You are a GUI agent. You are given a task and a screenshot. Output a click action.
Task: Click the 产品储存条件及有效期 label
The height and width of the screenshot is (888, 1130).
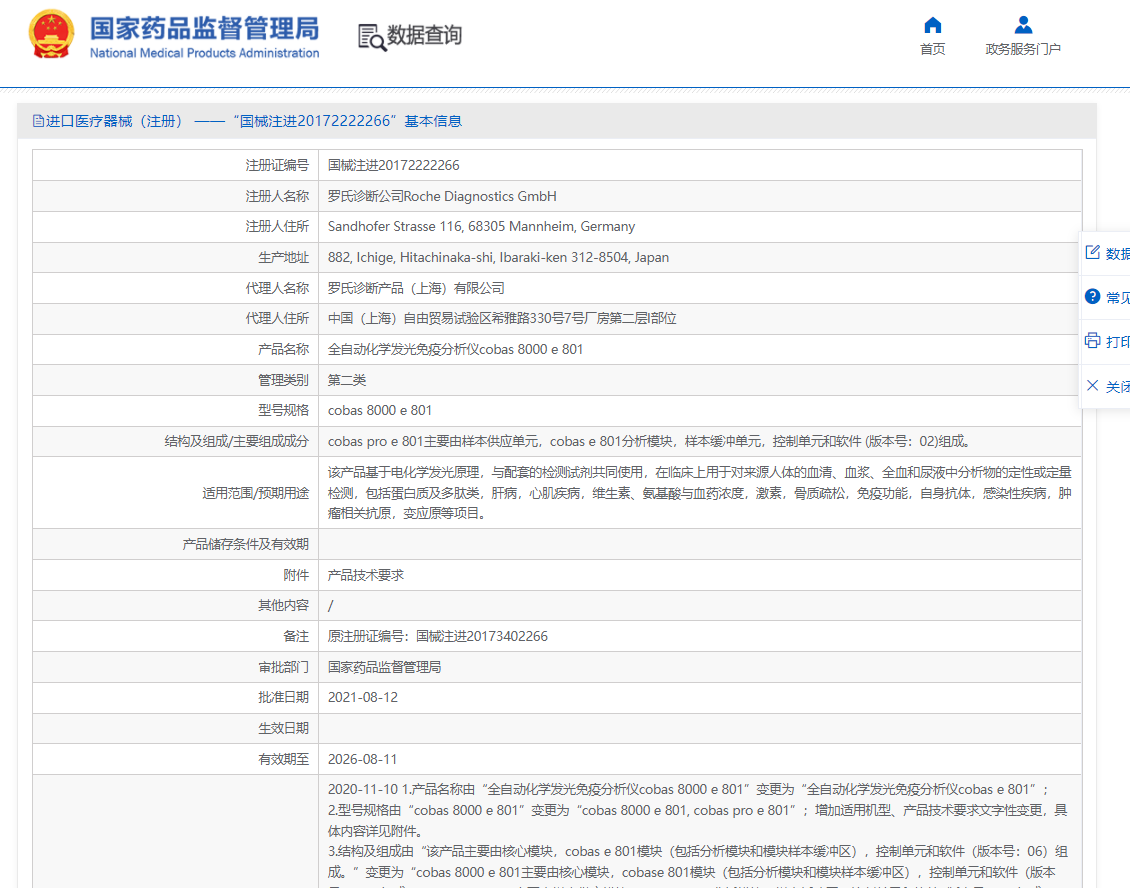tap(245, 544)
